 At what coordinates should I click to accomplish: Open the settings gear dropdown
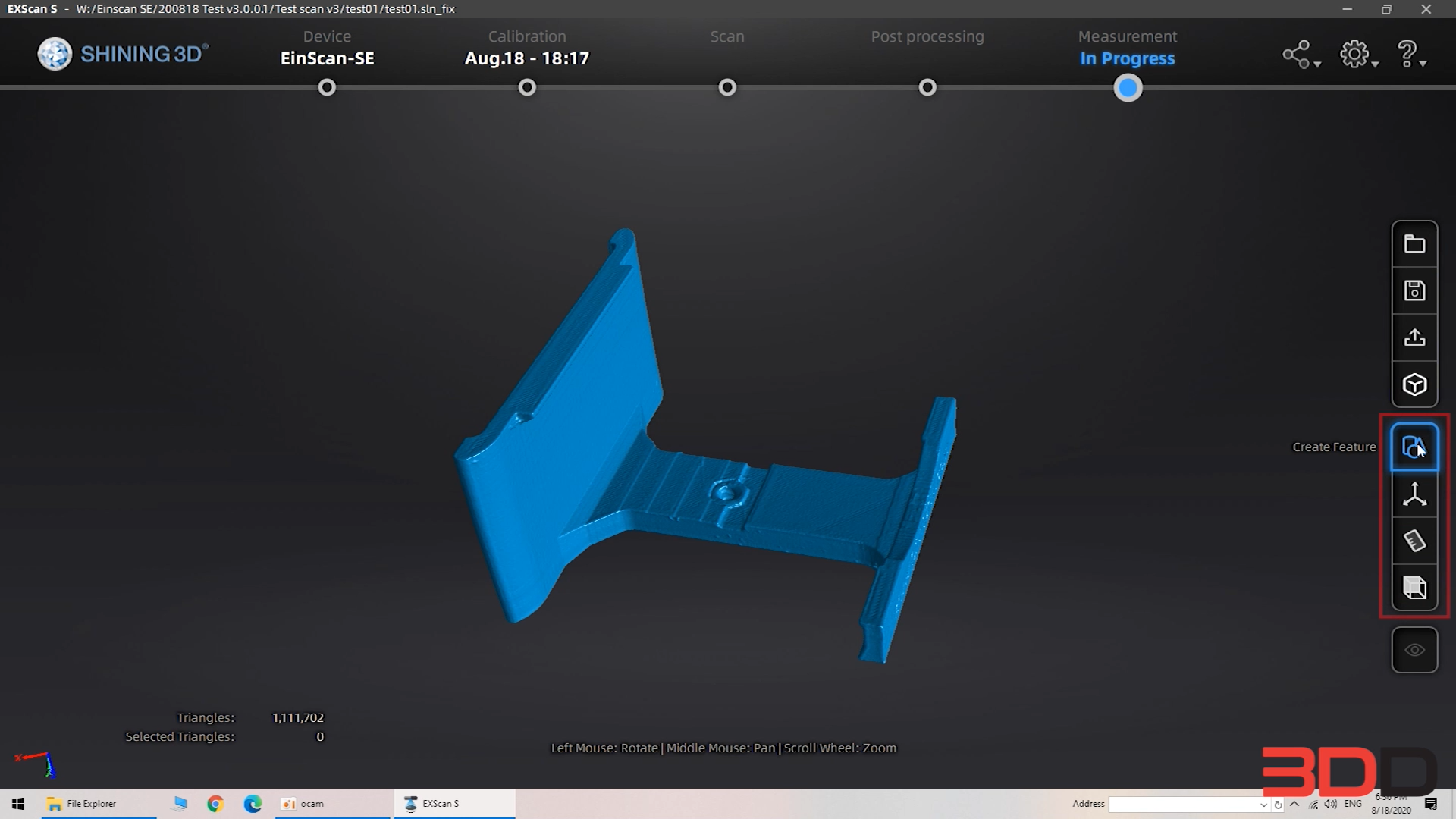tap(1358, 55)
